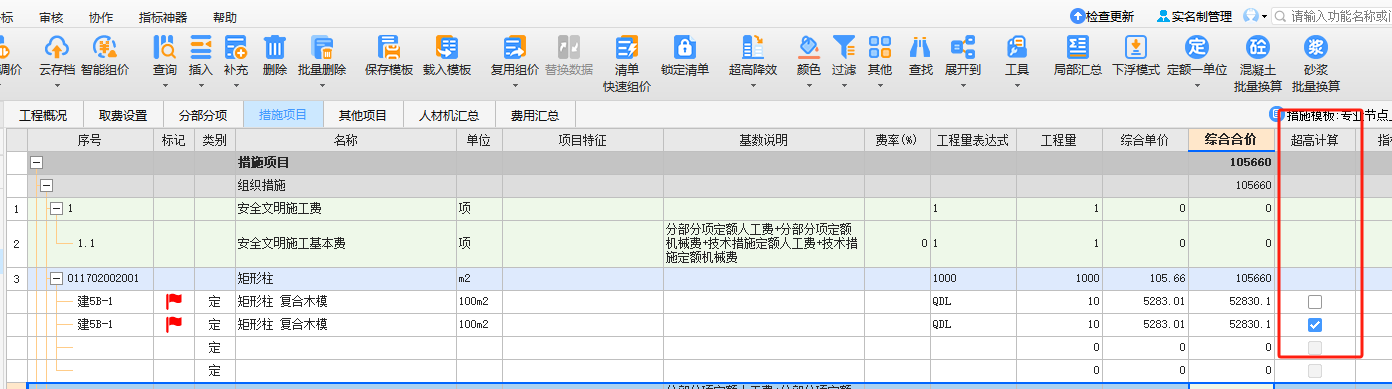Click 载入模板 load template icon

point(447,47)
